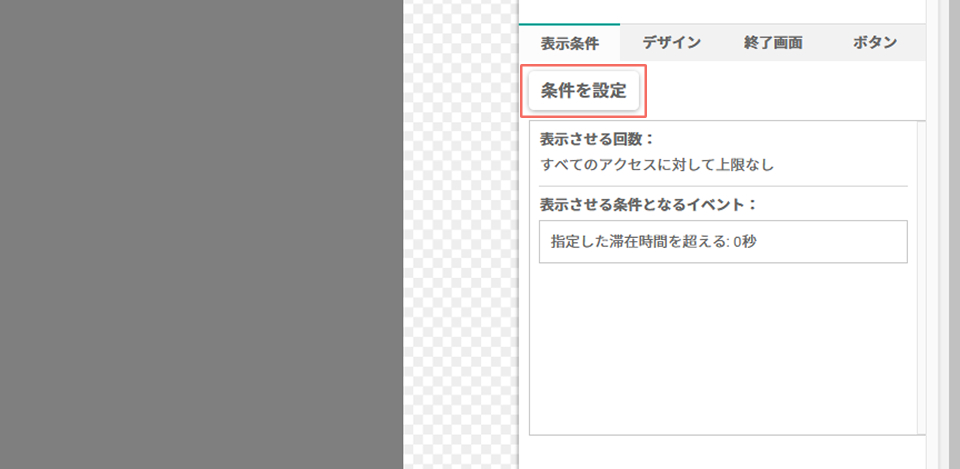Screen dimensions: 960x469
Task: Select the 指定した滞在時間を超える: 0秒 event box
Action: click(723, 242)
